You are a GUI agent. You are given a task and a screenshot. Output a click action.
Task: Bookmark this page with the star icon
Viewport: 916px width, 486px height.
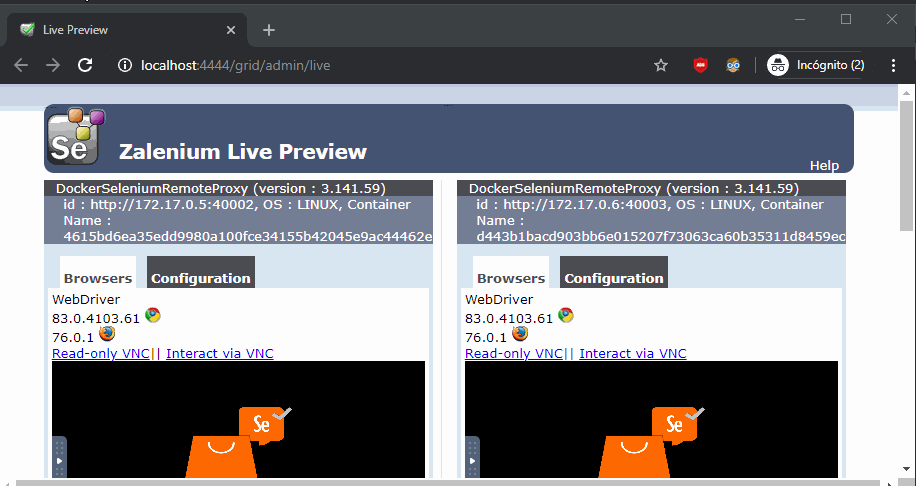coord(661,65)
